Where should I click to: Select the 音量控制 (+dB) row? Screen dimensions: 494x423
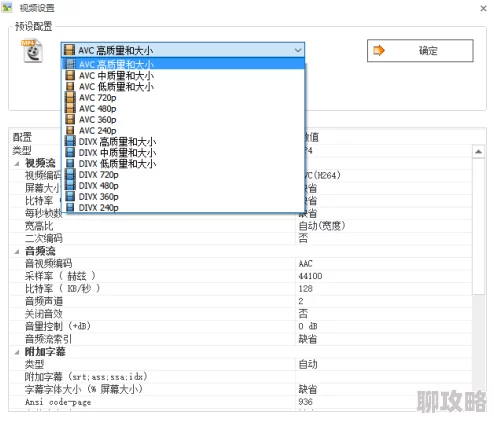coord(241,326)
